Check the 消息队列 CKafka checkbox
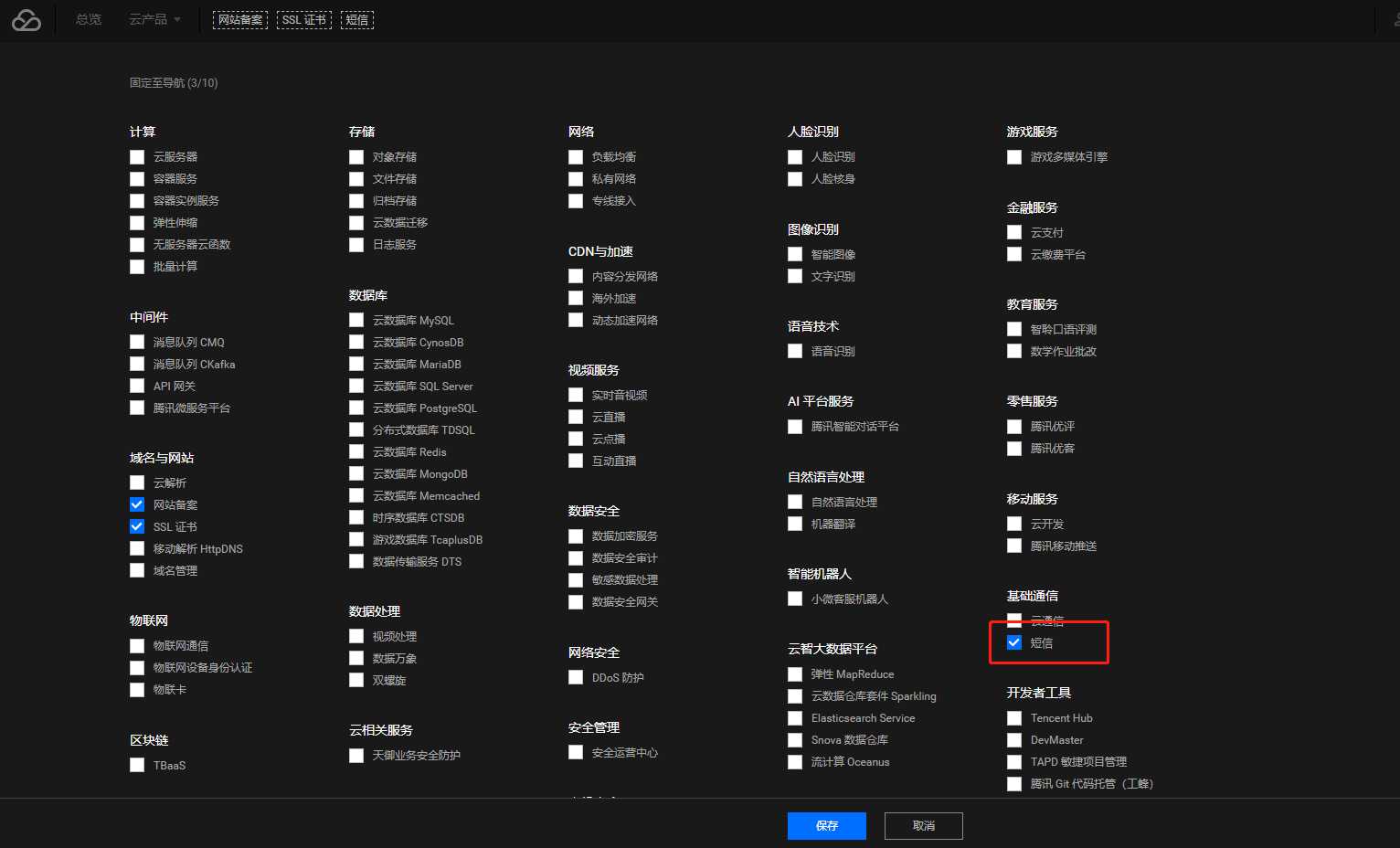 click(137, 364)
